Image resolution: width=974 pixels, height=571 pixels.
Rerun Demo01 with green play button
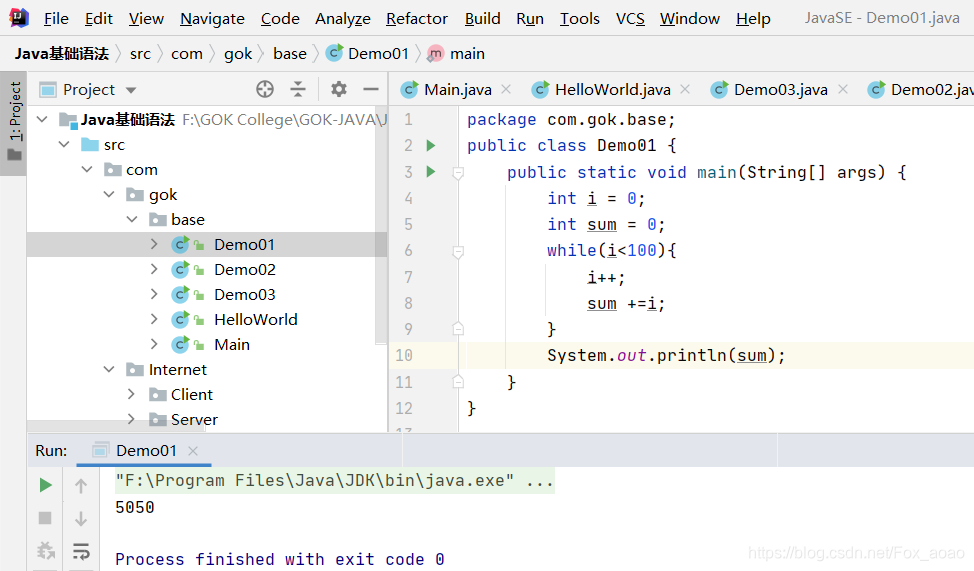tap(45, 485)
